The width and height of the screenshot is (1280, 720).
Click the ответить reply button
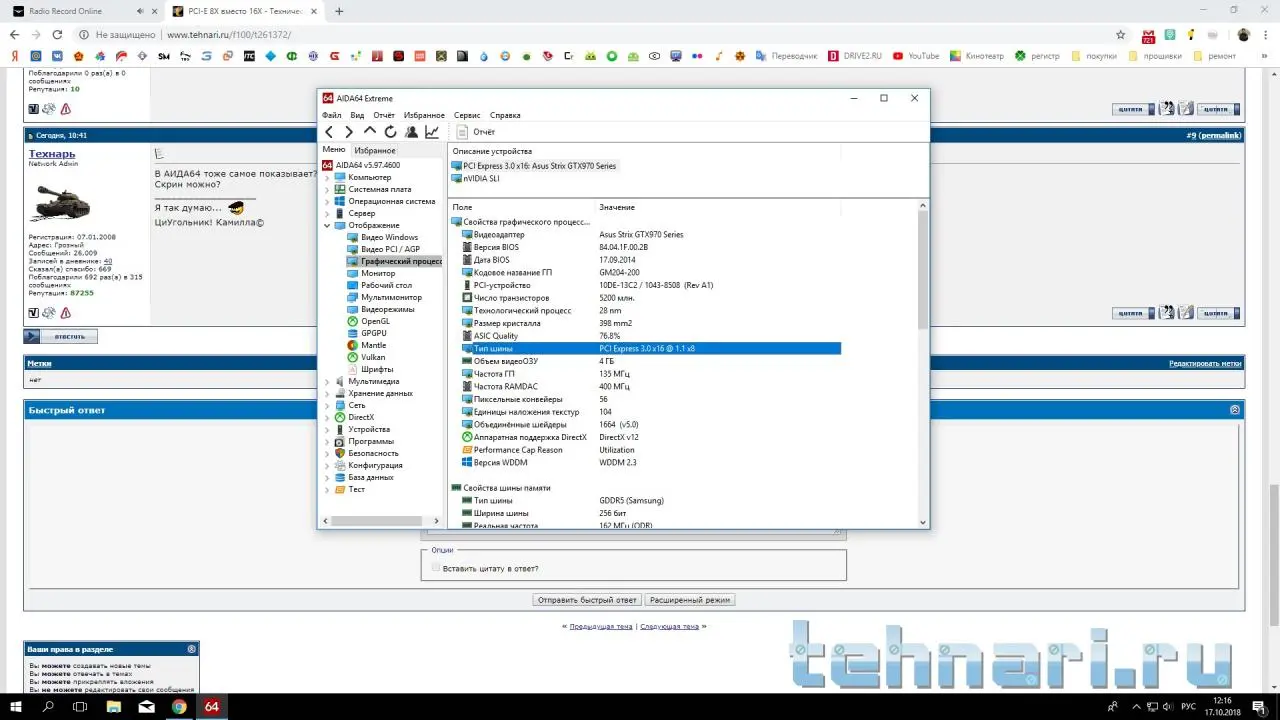pos(61,336)
